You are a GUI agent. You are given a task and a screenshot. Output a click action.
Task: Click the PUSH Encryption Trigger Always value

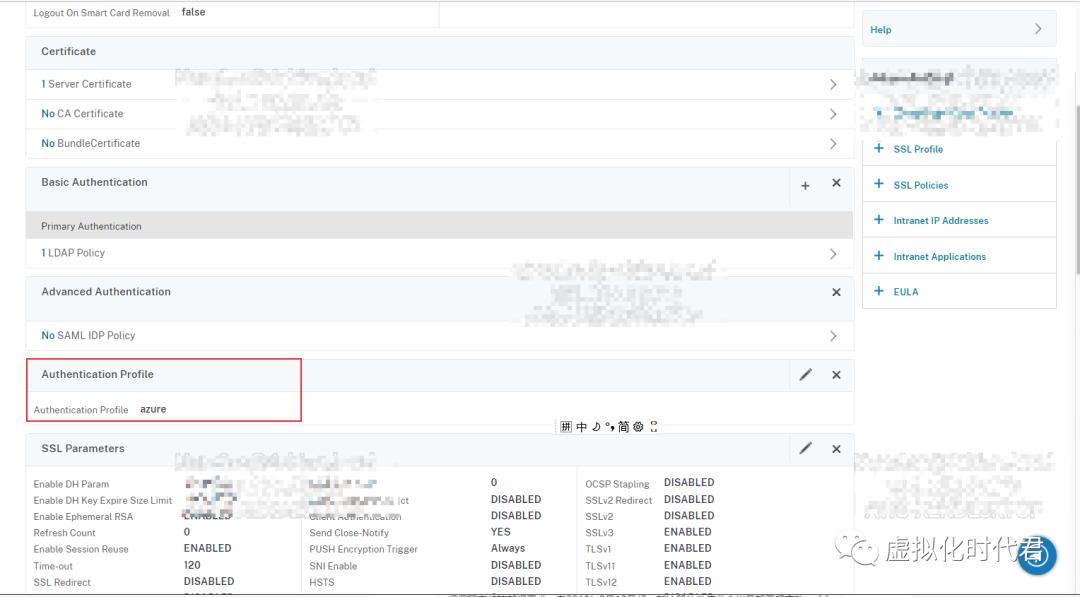(508, 548)
